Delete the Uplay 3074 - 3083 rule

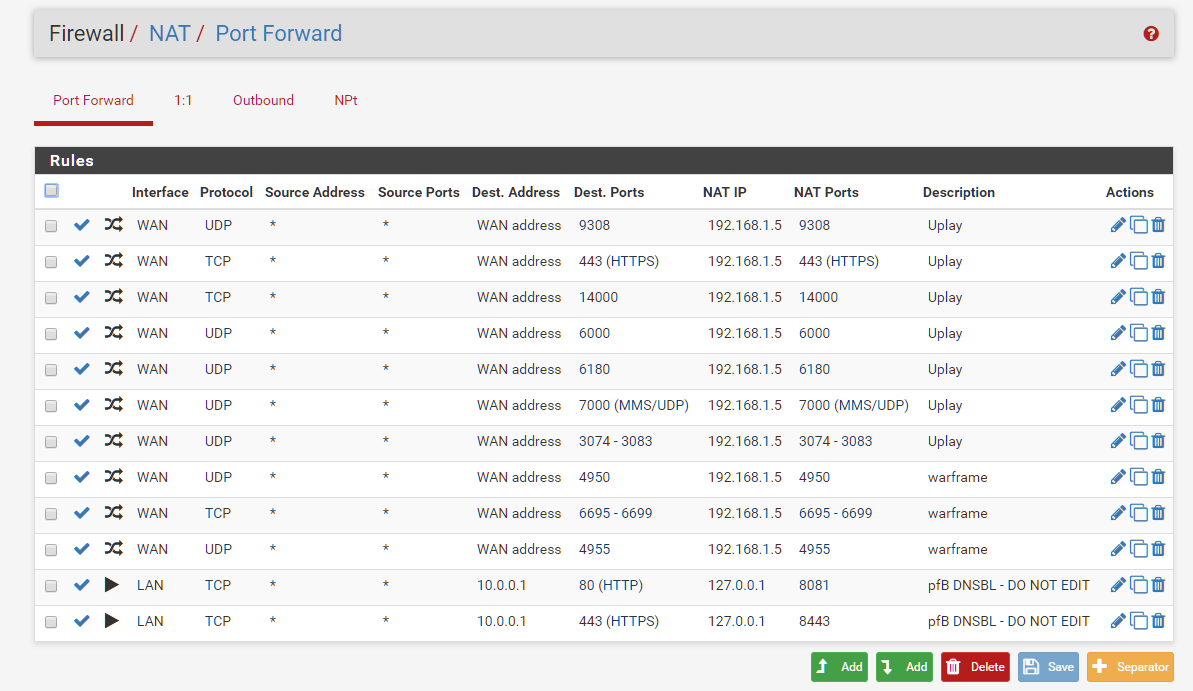point(1158,441)
